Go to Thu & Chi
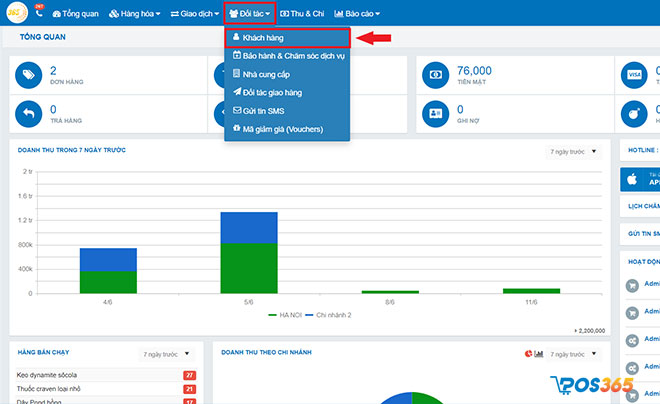 tap(302, 14)
